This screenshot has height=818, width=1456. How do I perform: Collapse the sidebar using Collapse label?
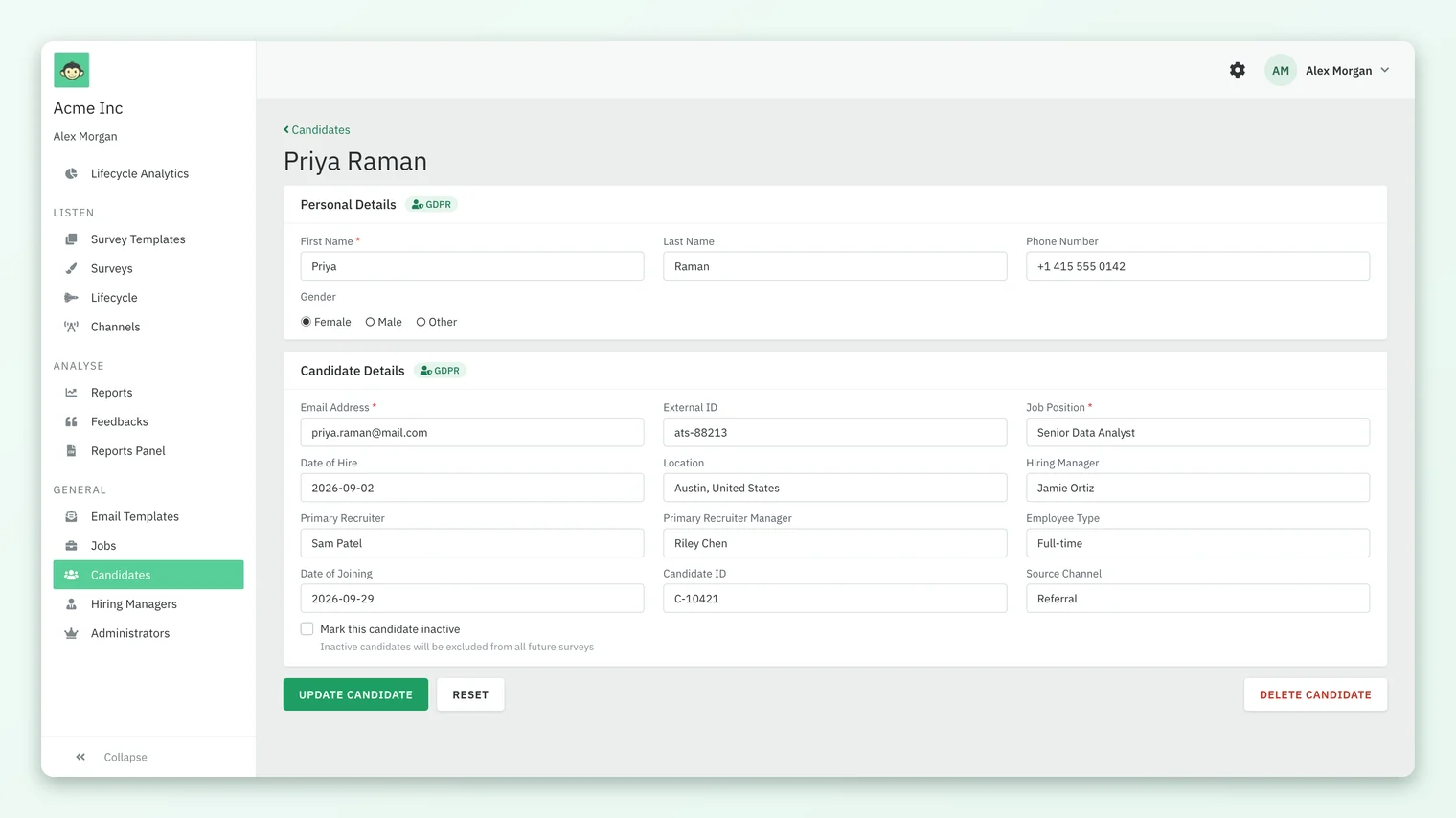point(125,757)
